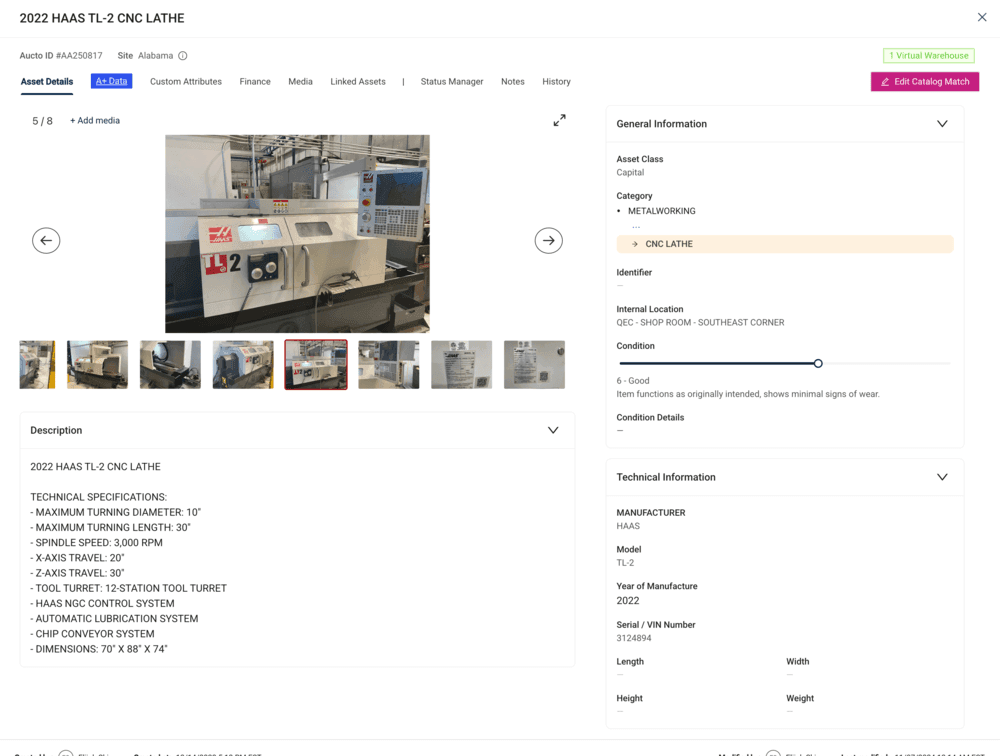
Task: Click the serial number 3124894
Action: coord(633,638)
